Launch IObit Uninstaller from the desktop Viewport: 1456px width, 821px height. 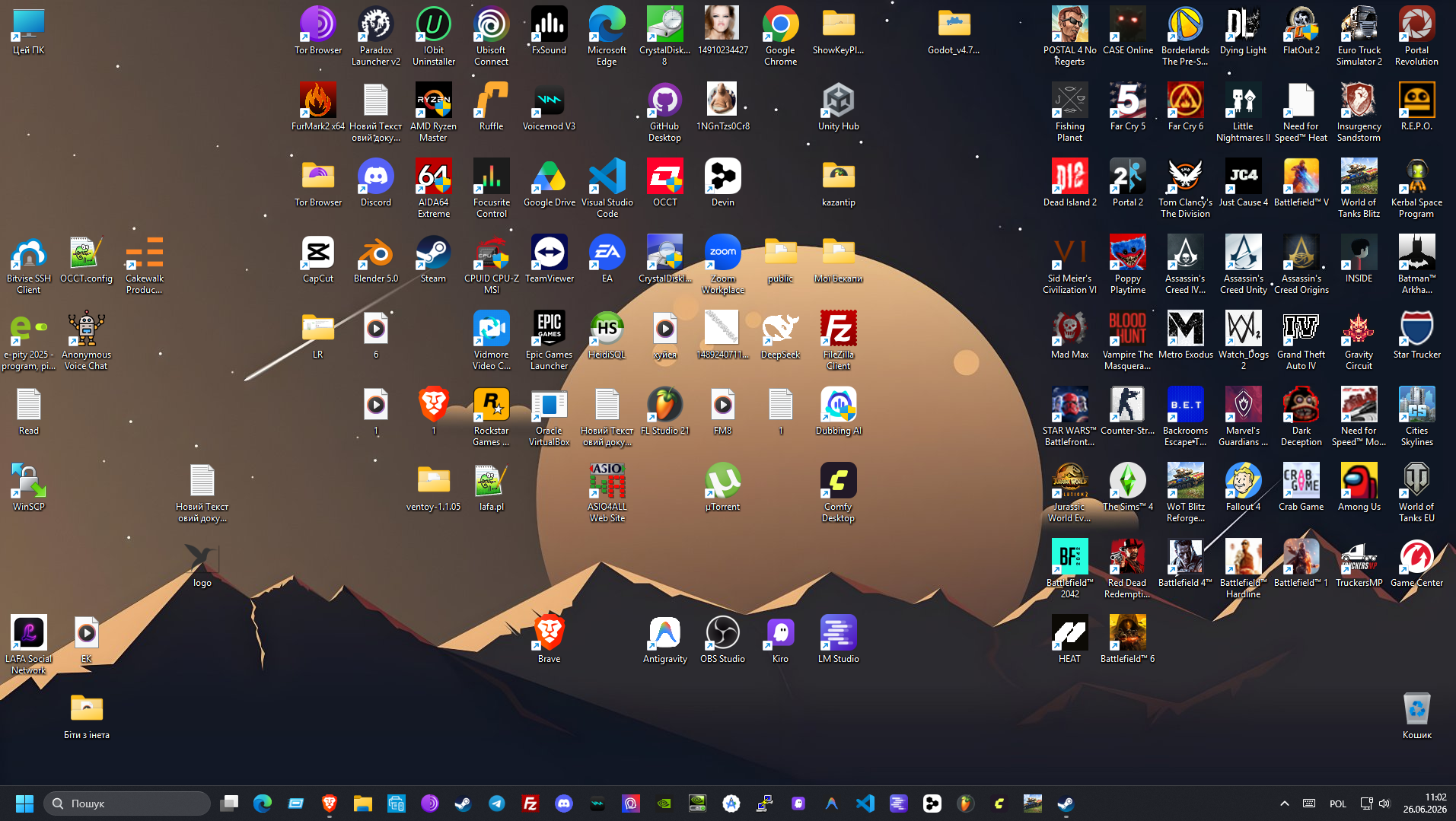434,36
